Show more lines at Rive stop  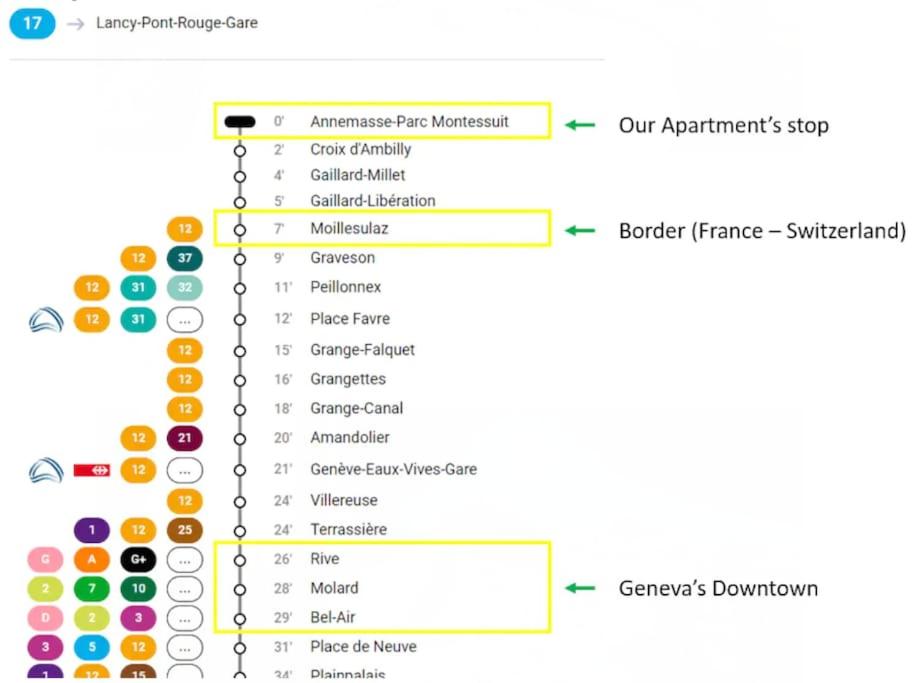click(x=185, y=560)
